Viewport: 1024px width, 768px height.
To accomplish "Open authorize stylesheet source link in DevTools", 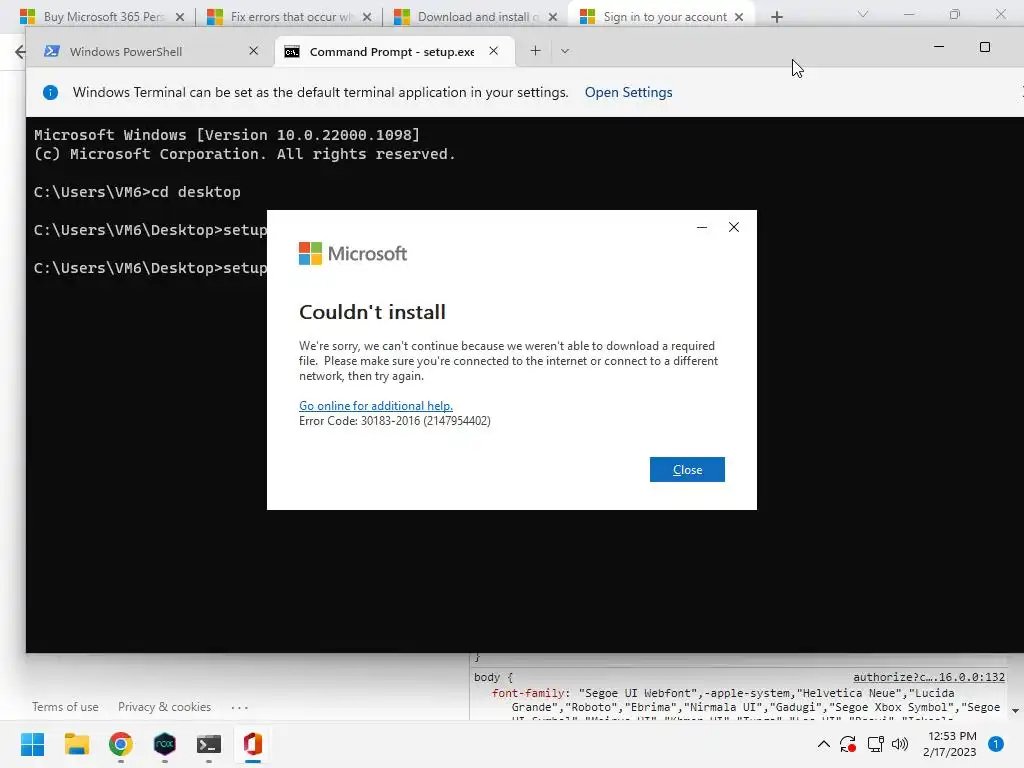I will (x=929, y=677).
